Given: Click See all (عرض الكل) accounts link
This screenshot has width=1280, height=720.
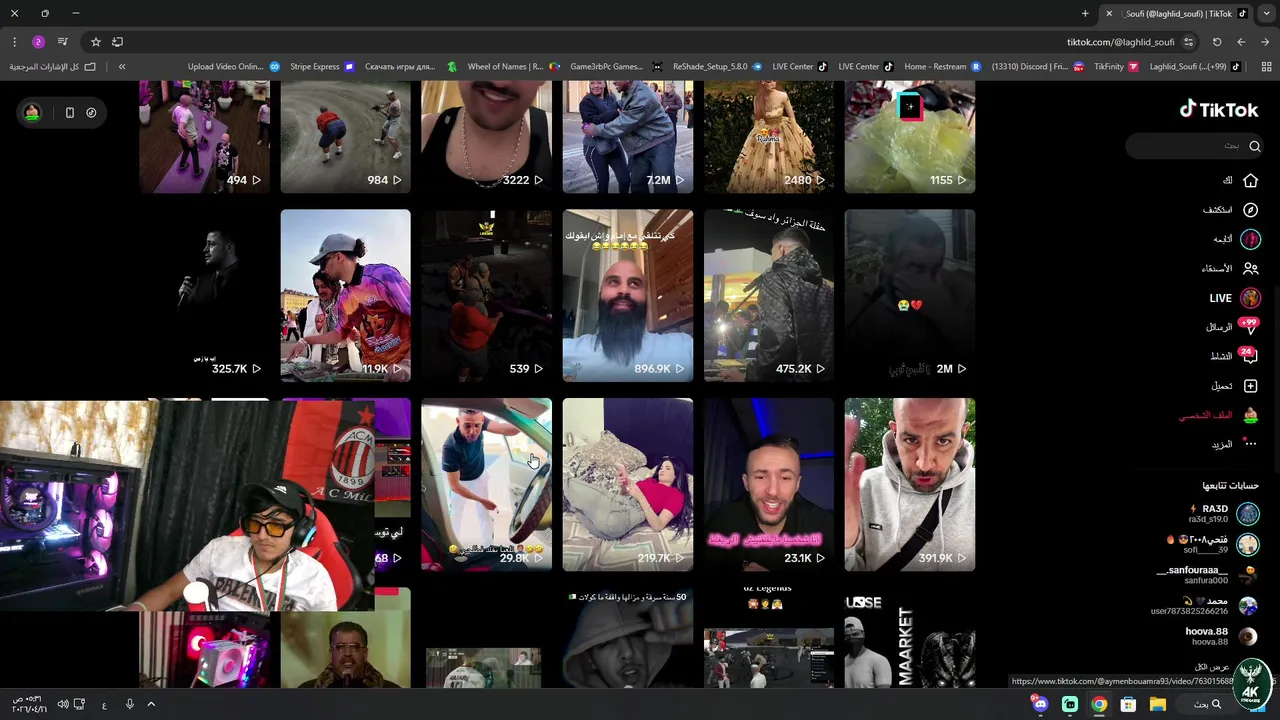Looking at the screenshot, I should click(1212, 666).
